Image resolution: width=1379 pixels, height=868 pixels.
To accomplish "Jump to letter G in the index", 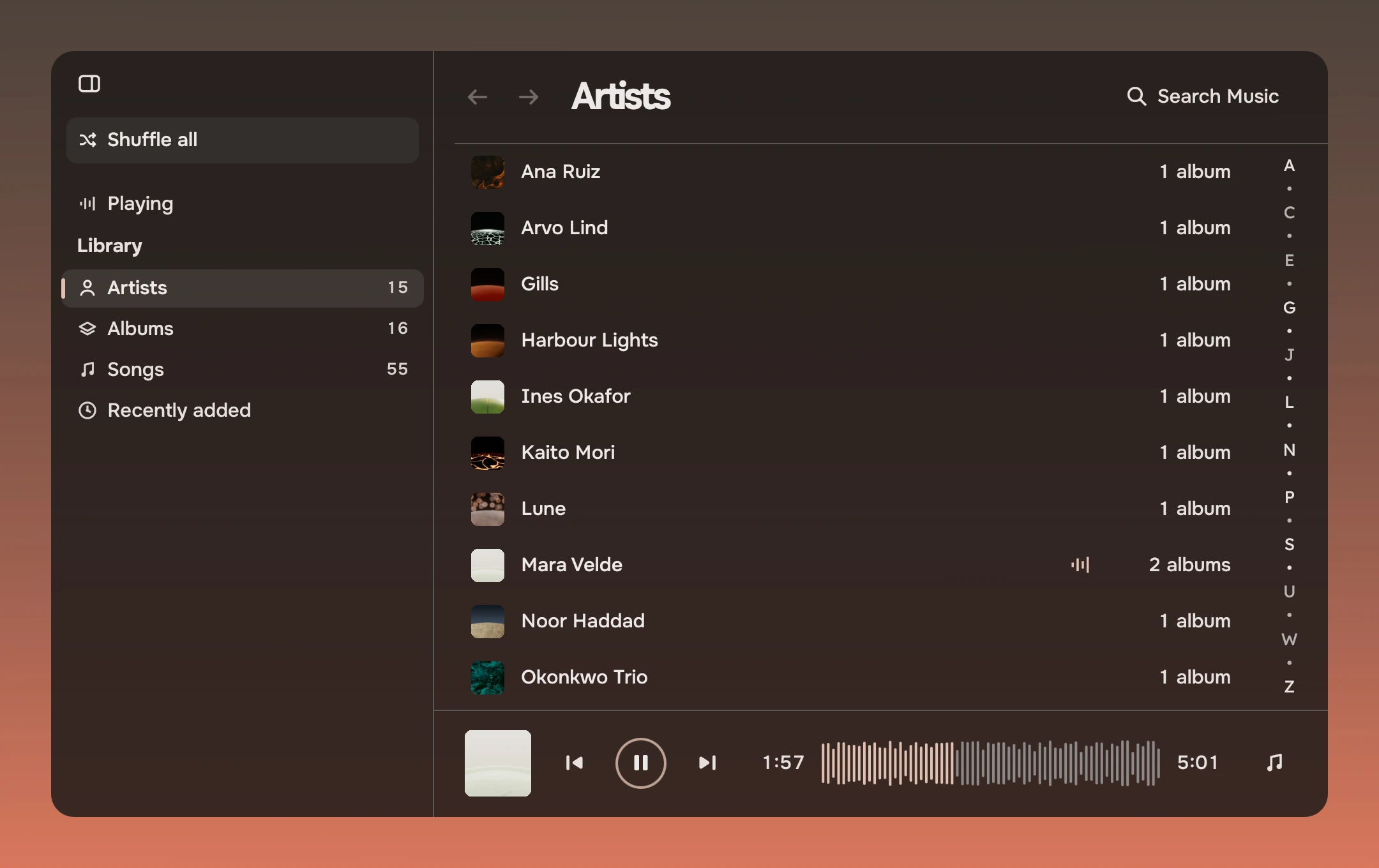I will tap(1290, 308).
